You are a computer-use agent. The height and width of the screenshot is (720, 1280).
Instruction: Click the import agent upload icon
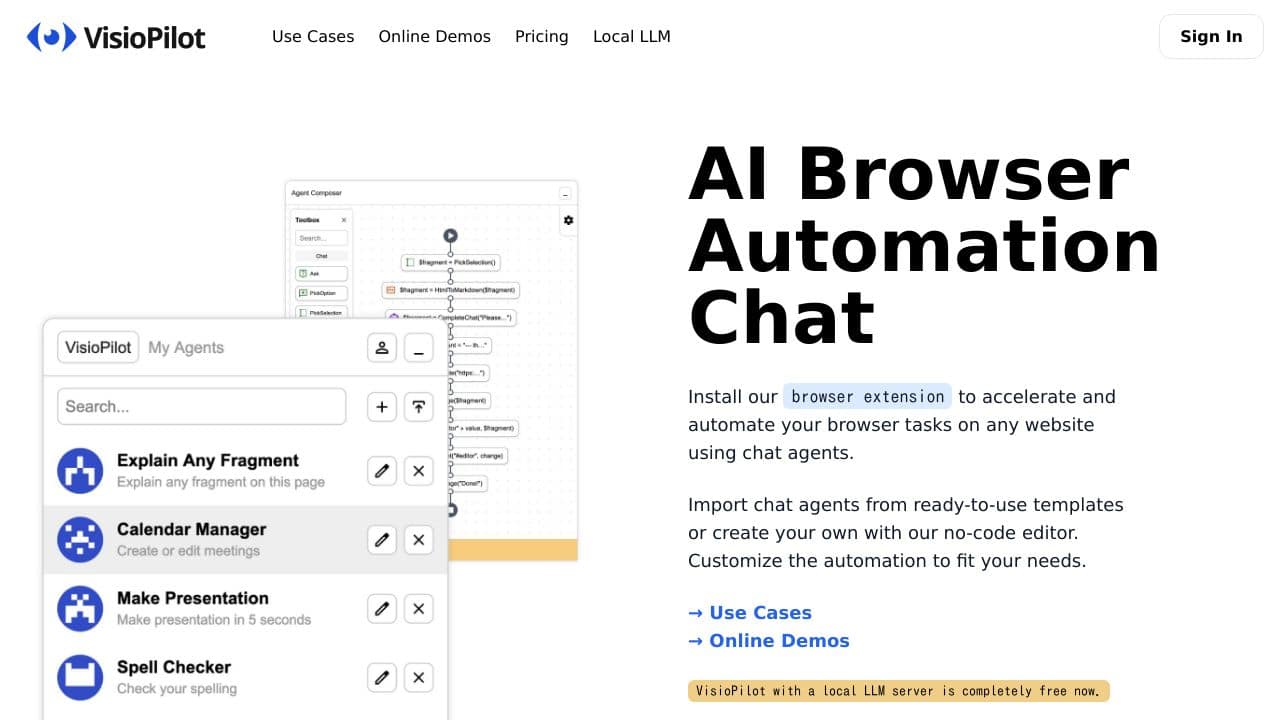pos(418,407)
